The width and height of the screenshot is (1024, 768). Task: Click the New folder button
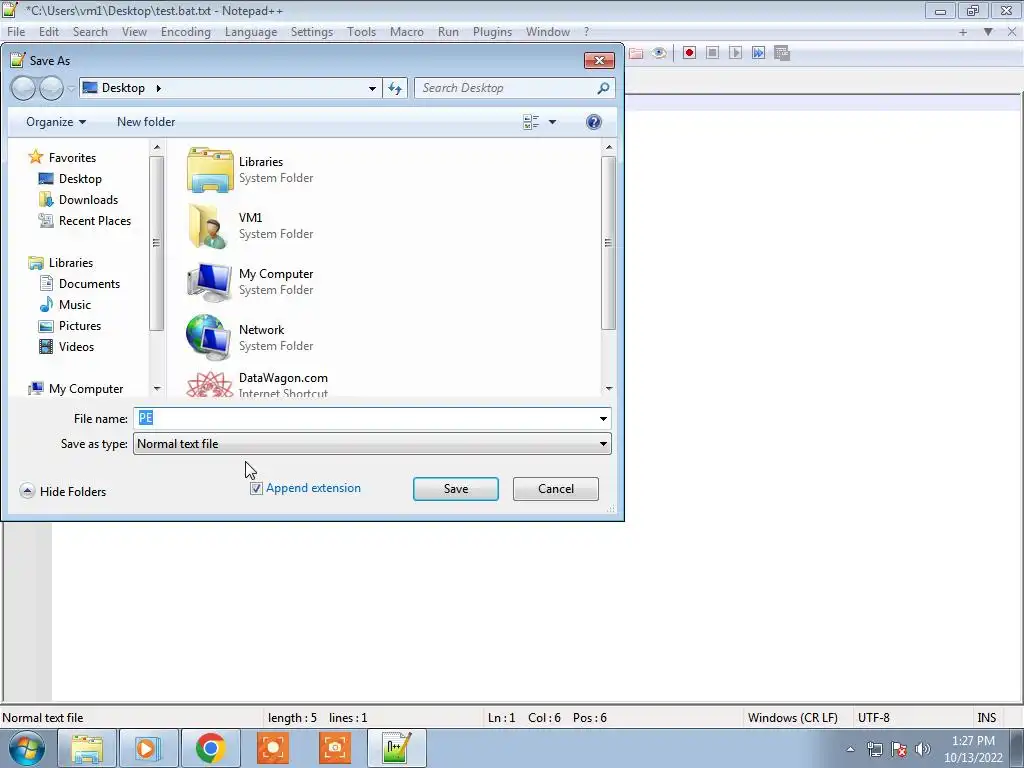[x=146, y=122]
